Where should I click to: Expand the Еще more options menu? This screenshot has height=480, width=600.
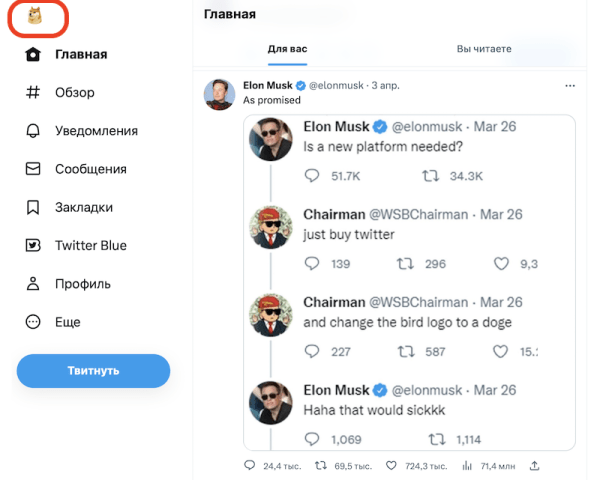34,322
